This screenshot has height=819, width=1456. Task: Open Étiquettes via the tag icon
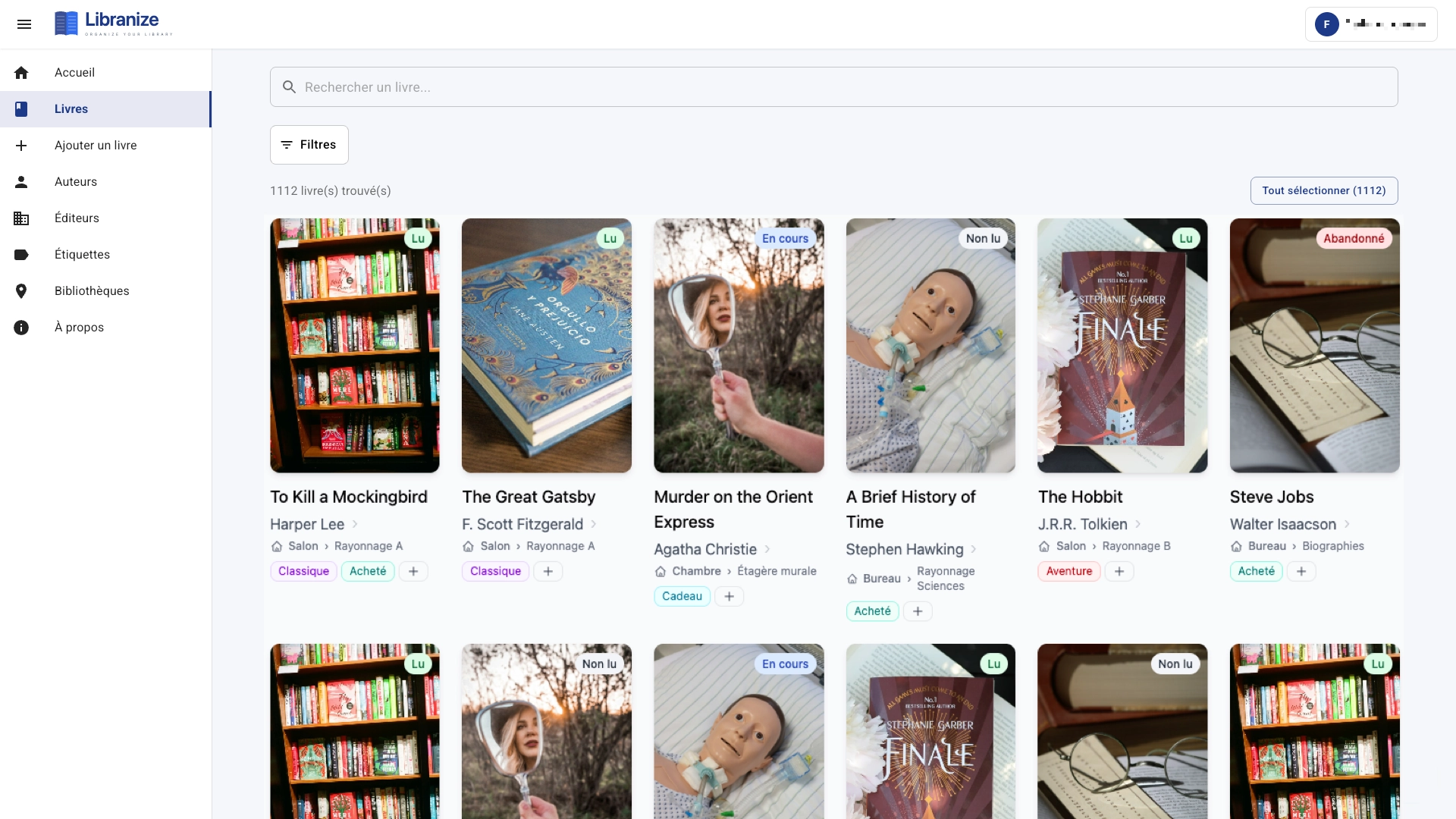(x=21, y=255)
